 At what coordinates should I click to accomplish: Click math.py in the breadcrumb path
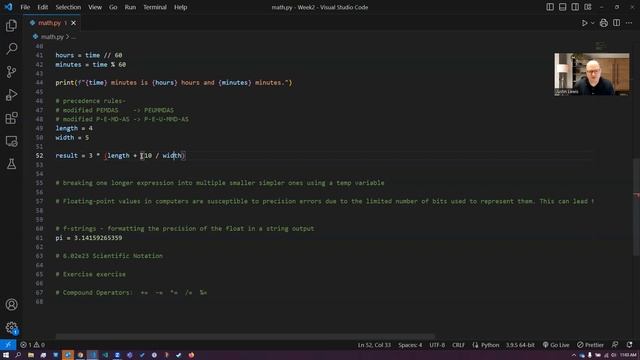click(x=52, y=37)
